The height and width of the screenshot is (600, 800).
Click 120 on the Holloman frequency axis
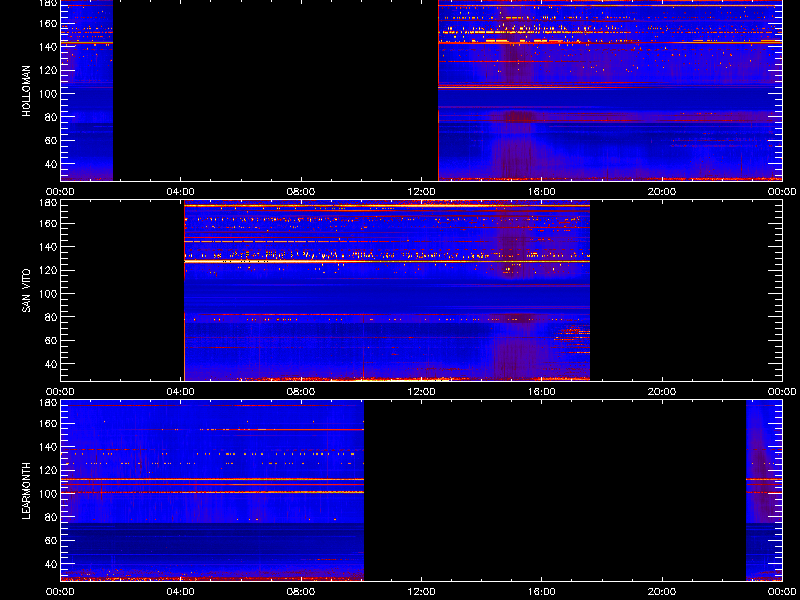point(49,70)
